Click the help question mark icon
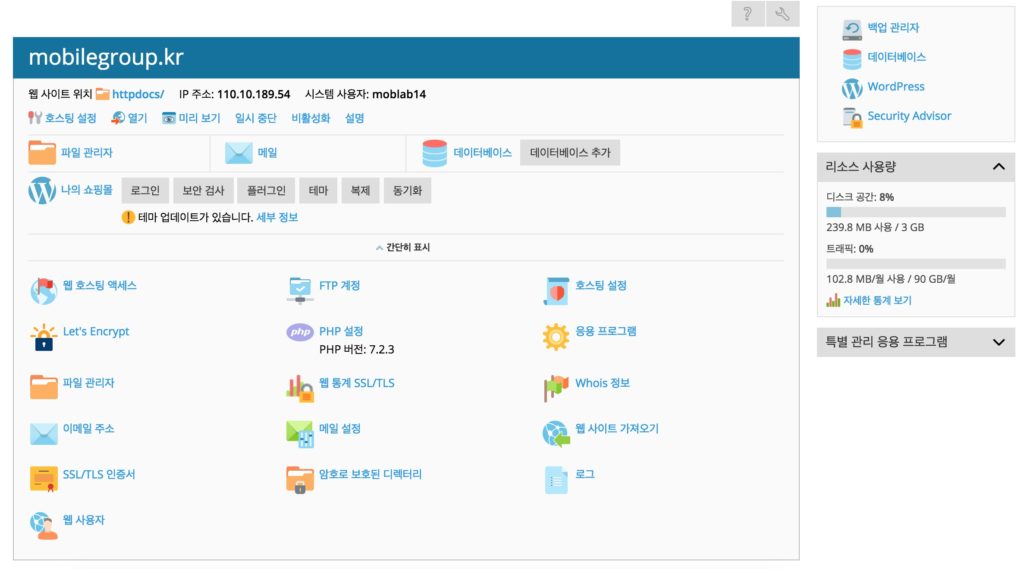The width and height of the screenshot is (1024, 569). click(x=748, y=14)
